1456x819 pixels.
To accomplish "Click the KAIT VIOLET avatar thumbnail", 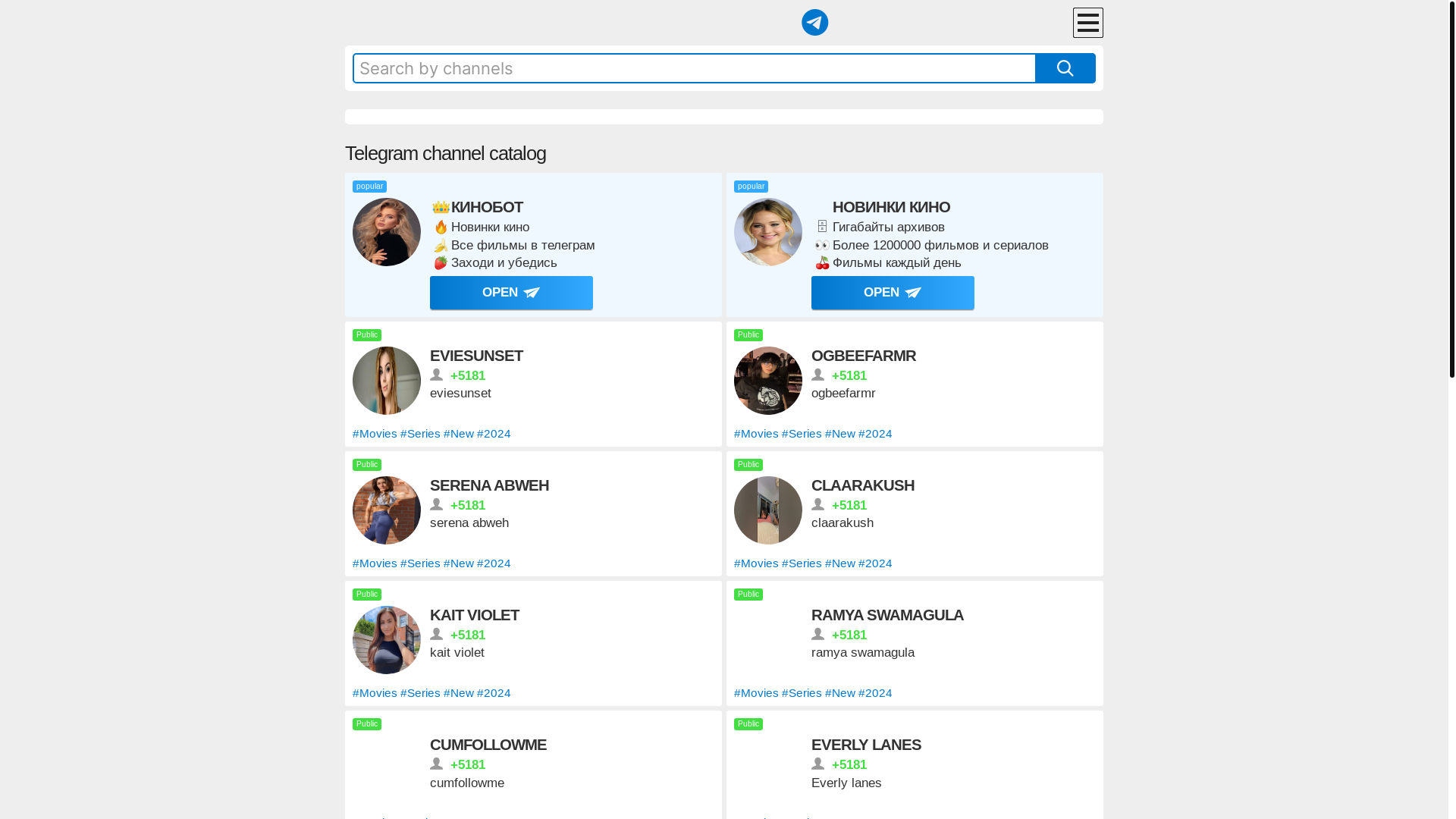I will (387, 640).
